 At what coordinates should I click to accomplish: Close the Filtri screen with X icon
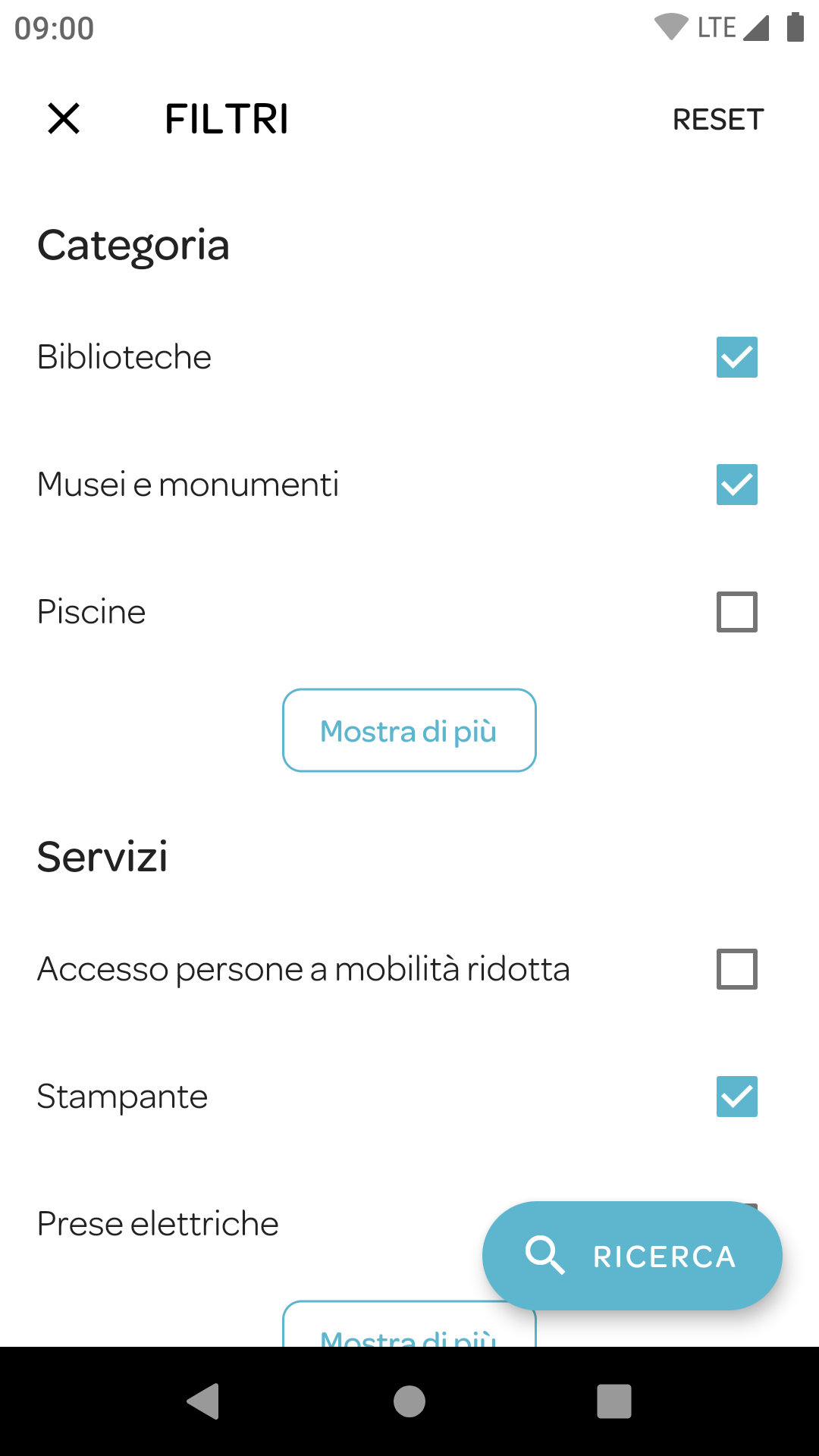(x=64, y=119)
